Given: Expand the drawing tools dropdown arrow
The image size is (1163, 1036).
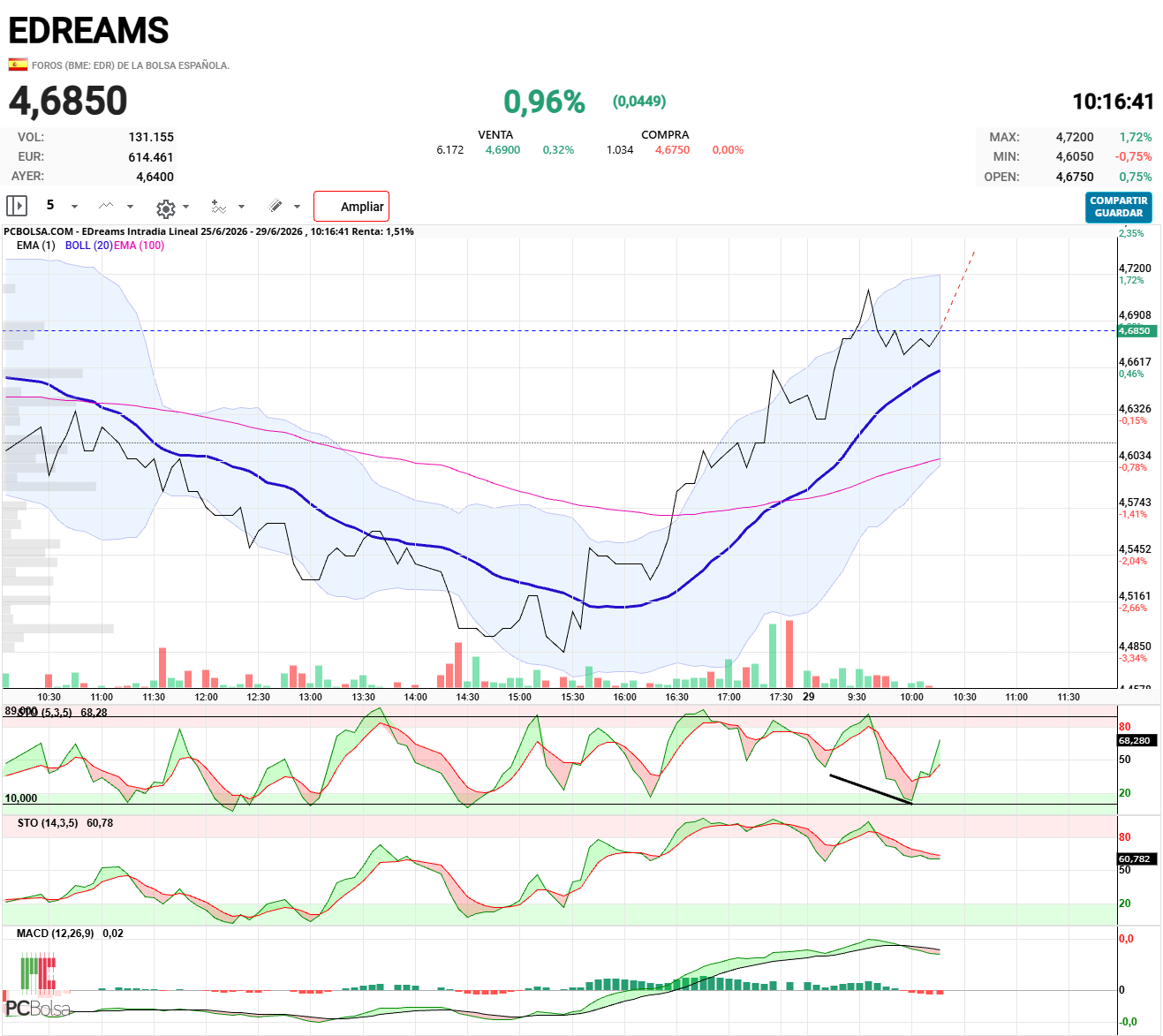Looking at the screenshot, I should tap(297, 207).
